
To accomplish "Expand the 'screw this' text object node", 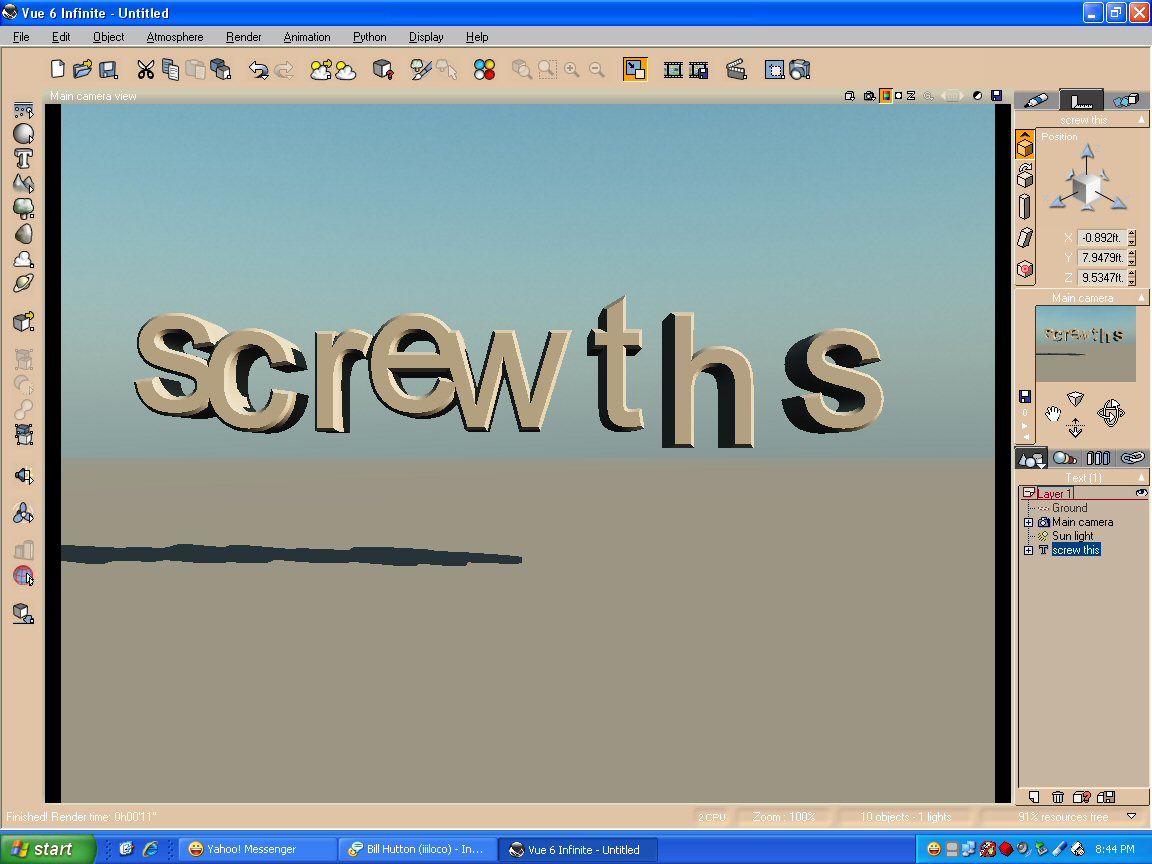I will coord(1028,550).
